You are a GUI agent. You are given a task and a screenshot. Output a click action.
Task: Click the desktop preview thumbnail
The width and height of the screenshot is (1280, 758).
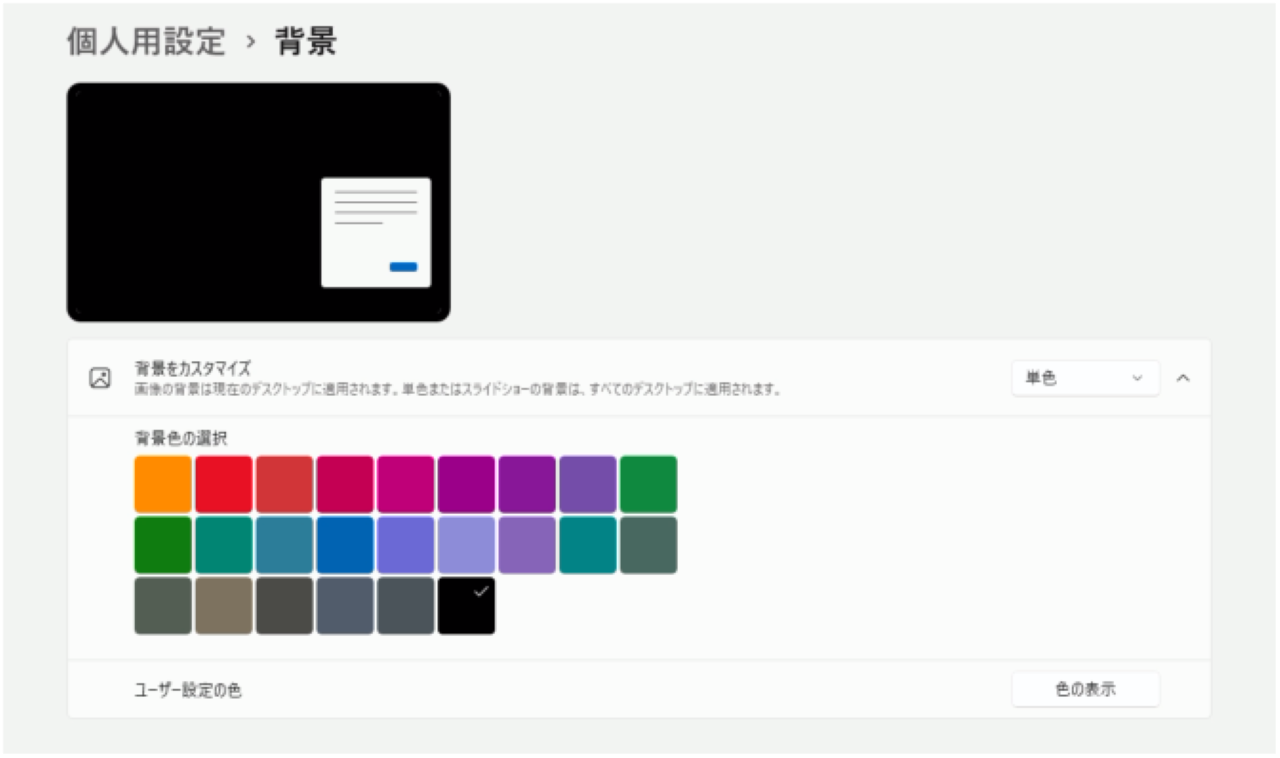click(x=258, y=200)
